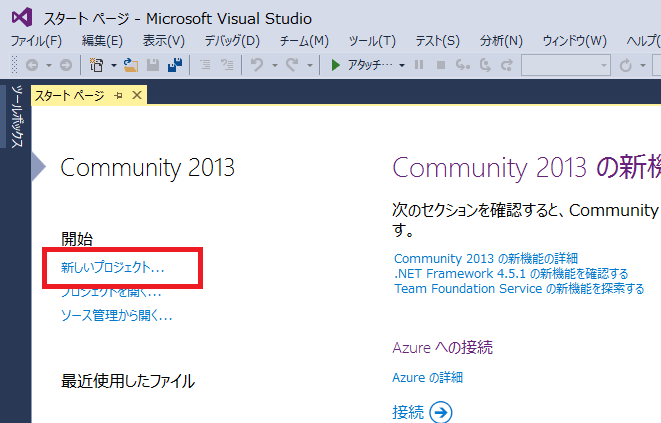The width and height of the screenshot is (661, 423).
Task: Collapse the start page left panel triangle
Action: 38,167
